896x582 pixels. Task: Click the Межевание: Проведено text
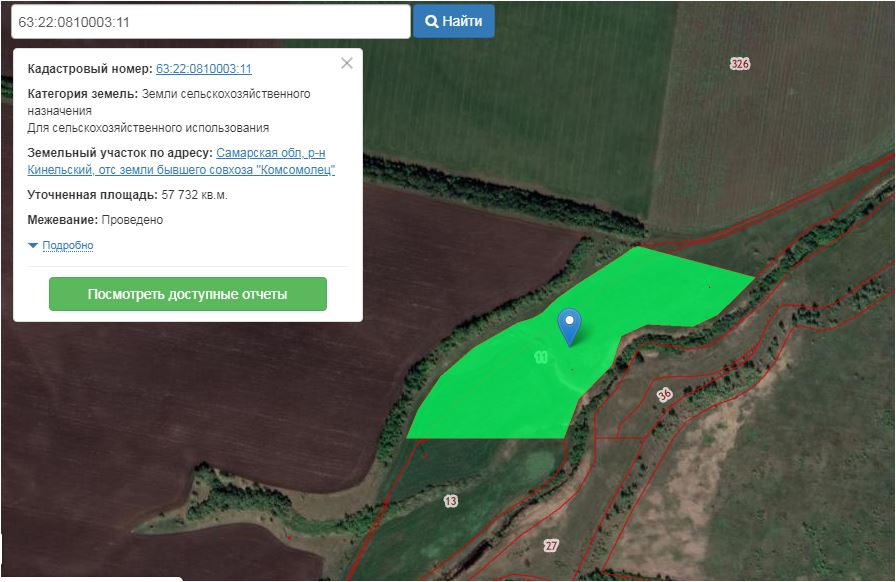(x=95, y=220)
